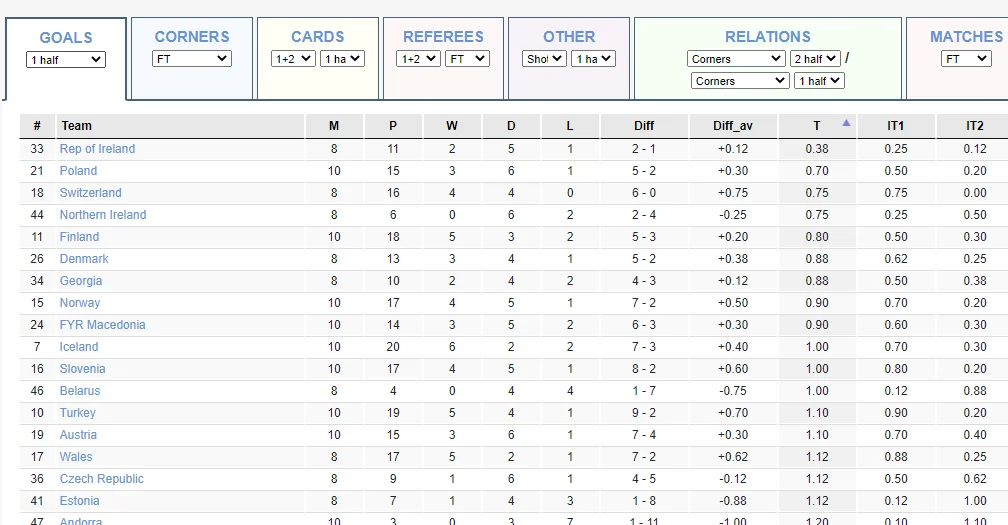Screen dimensions: 1008x525
Task: Open the MATCHES FT dropdown
Action: point(967,59)
